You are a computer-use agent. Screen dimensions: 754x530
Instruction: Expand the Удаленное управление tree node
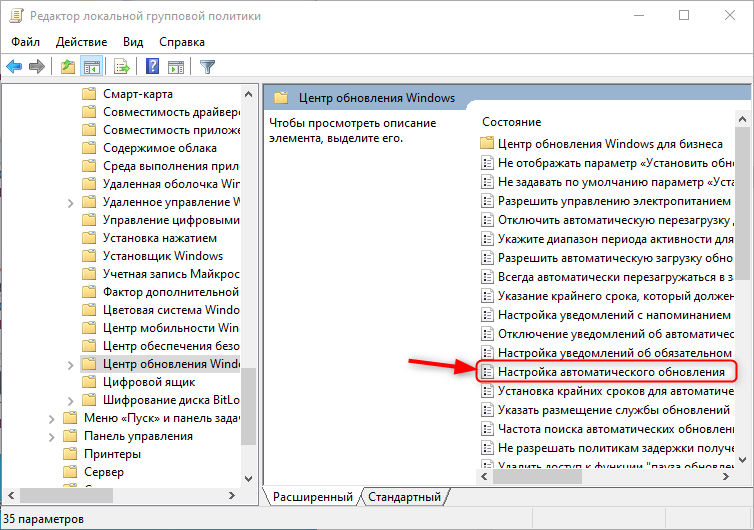click(x=70, y=203)
